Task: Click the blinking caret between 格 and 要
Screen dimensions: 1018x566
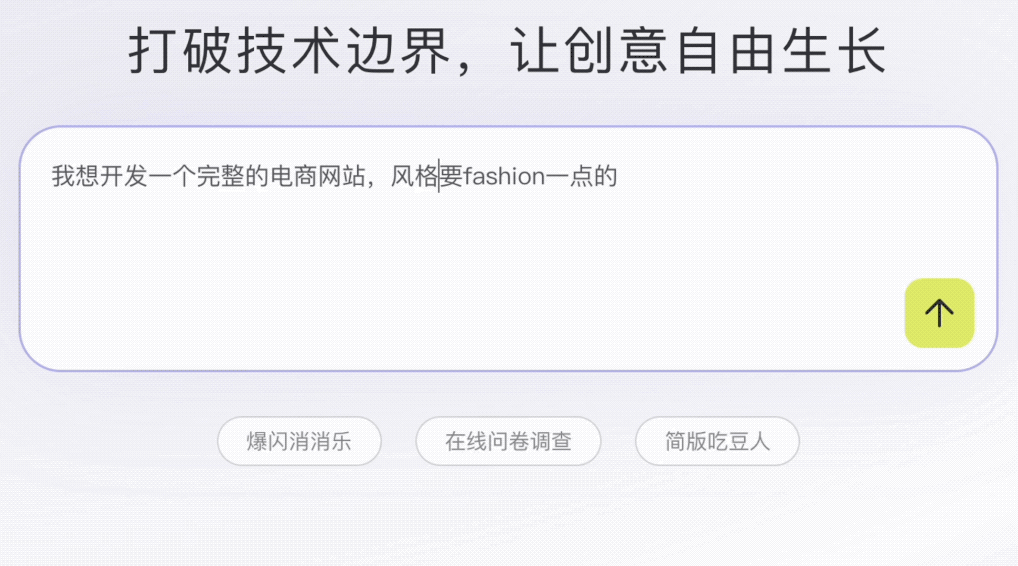Action: coord(439,176)
